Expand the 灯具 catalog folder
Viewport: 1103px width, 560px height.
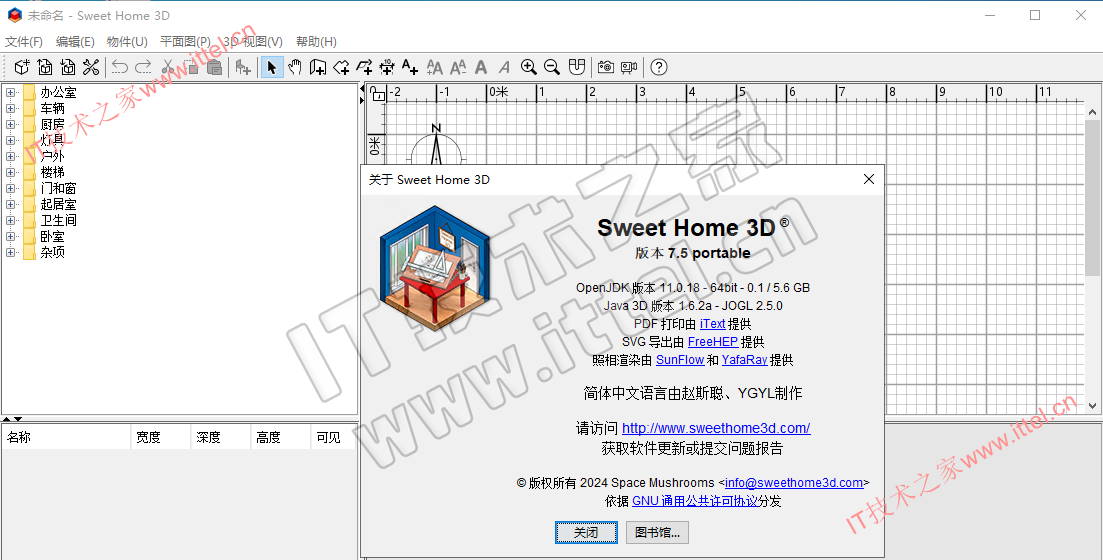click(11, 140)
